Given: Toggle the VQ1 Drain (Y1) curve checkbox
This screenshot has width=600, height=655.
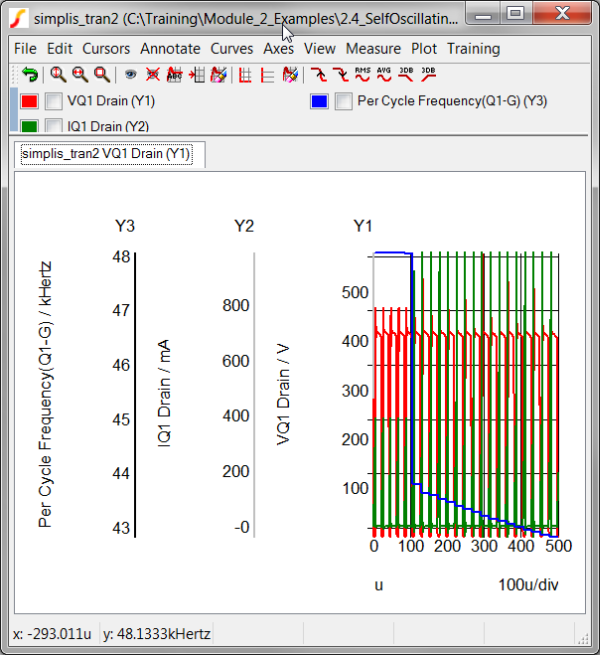Looking at the screenshot, I should 53,101.
